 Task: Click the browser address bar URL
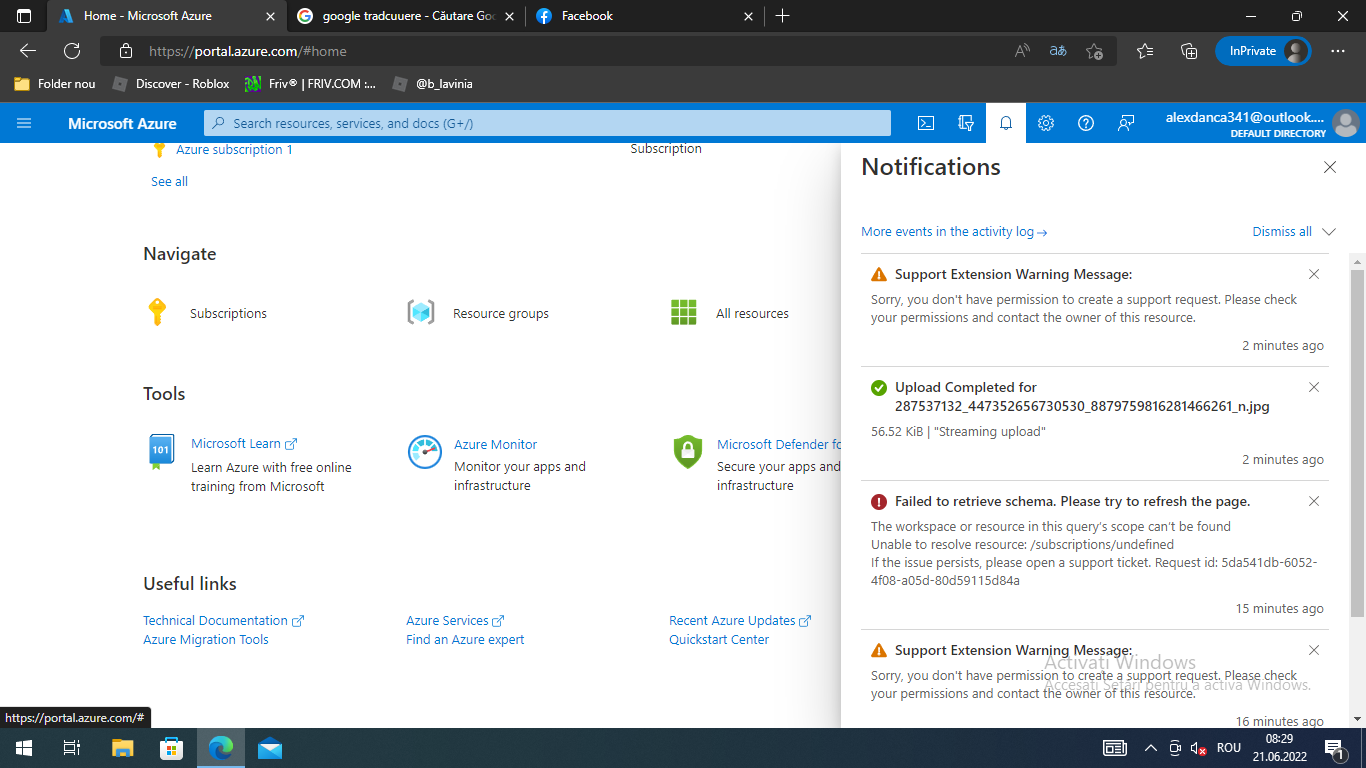[x=248, y=51]
